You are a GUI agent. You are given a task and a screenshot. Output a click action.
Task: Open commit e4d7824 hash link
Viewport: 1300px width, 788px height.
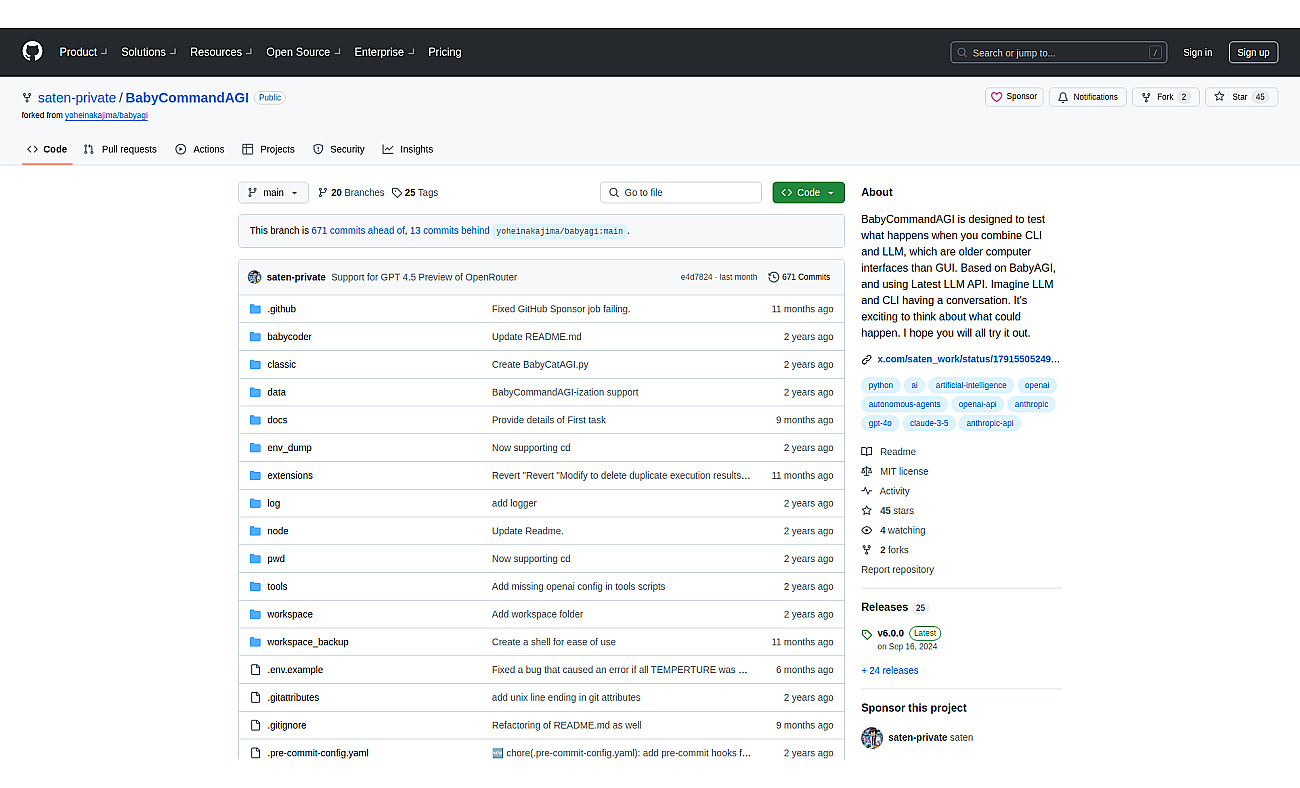tap(696, 277)
